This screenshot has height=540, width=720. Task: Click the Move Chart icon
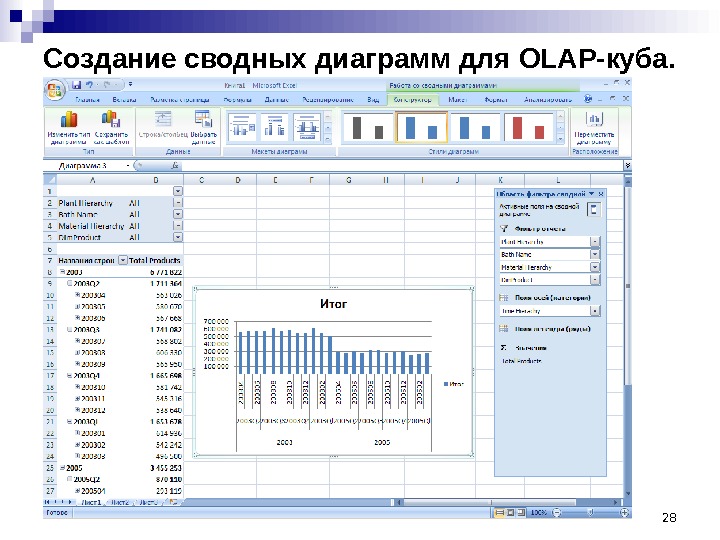(594, 119)
